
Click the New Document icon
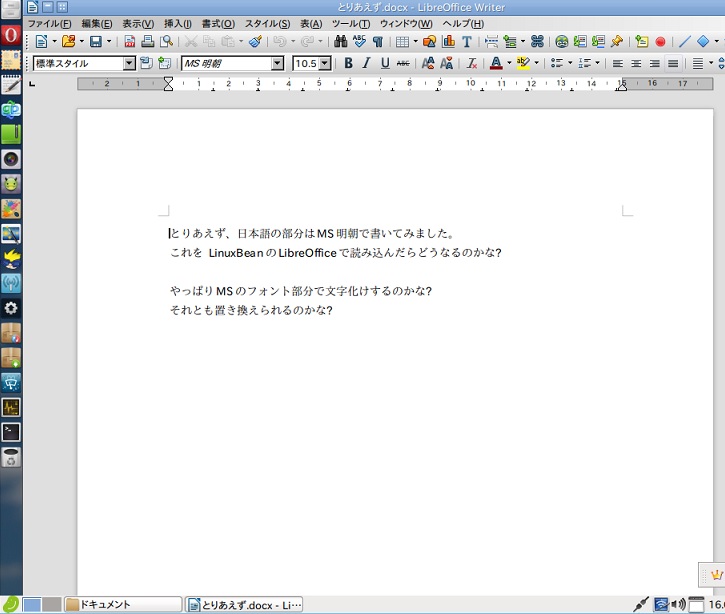[x=42, y=42]
